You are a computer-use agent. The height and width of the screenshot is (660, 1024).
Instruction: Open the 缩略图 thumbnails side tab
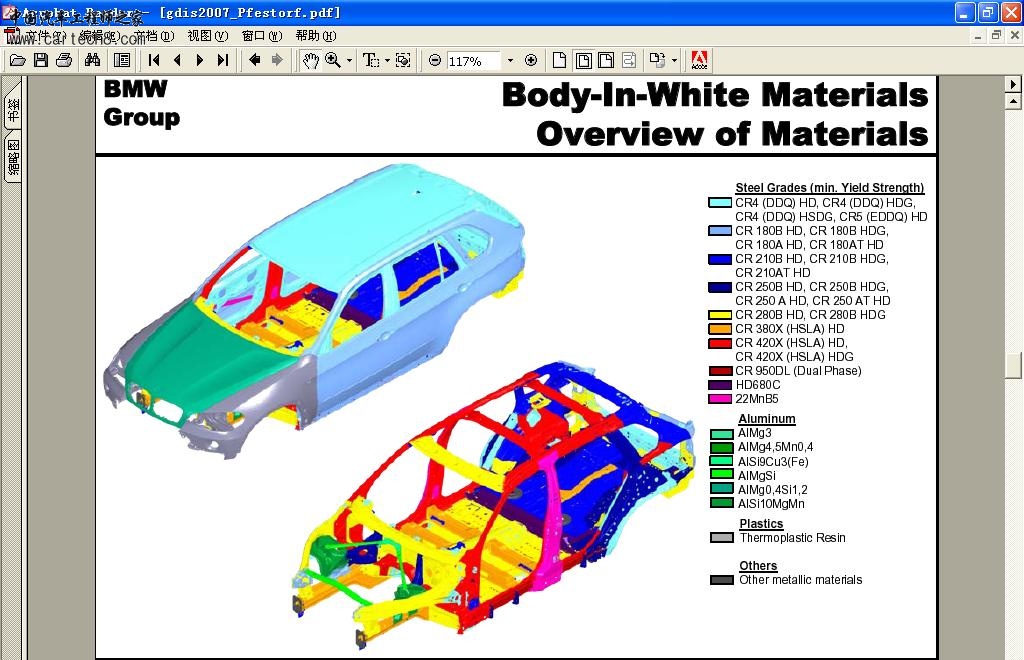[x=13, y=157]
